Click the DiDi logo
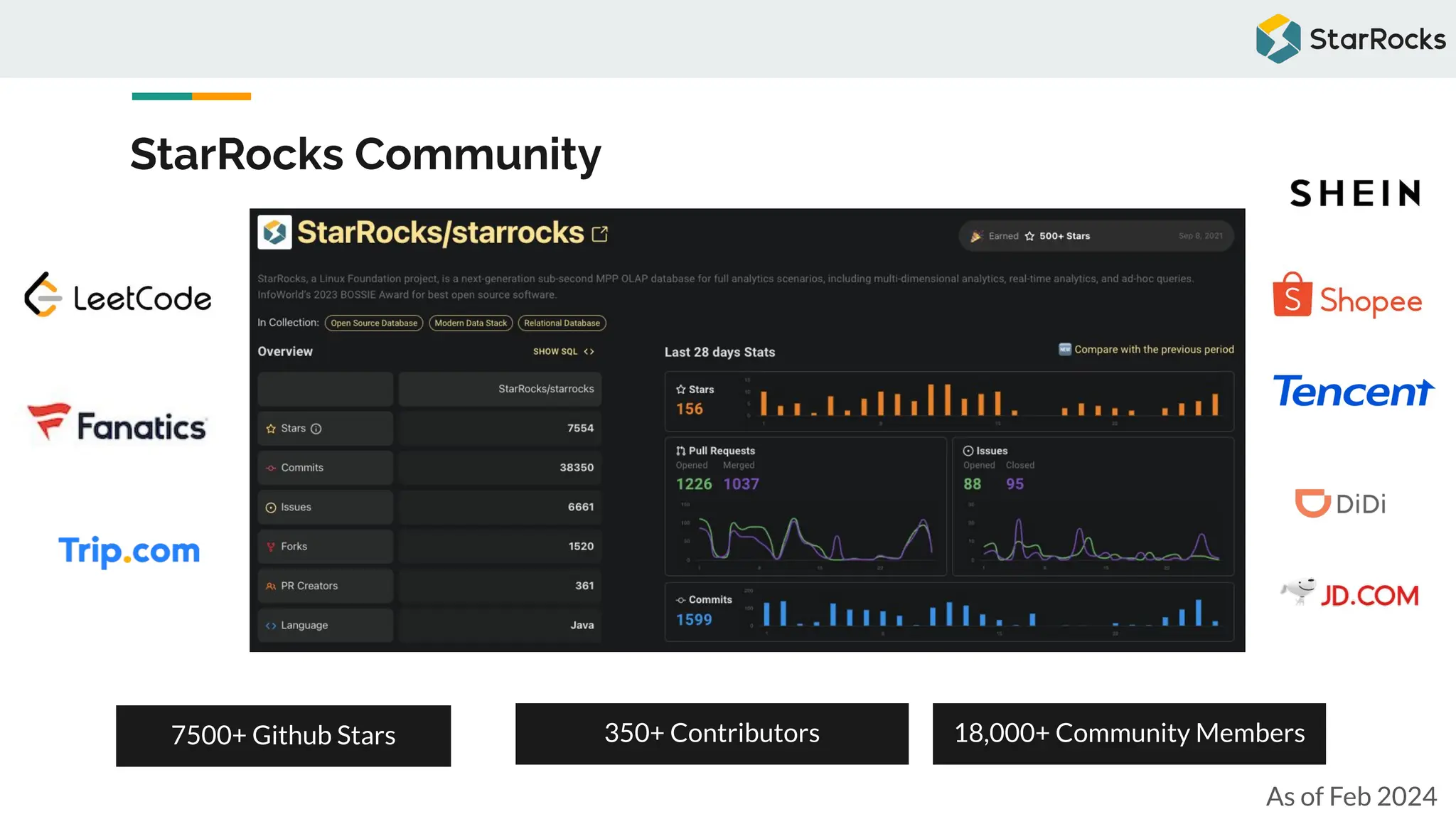Viewport: 1456px width, 819px height. [x=1340, y=503]
